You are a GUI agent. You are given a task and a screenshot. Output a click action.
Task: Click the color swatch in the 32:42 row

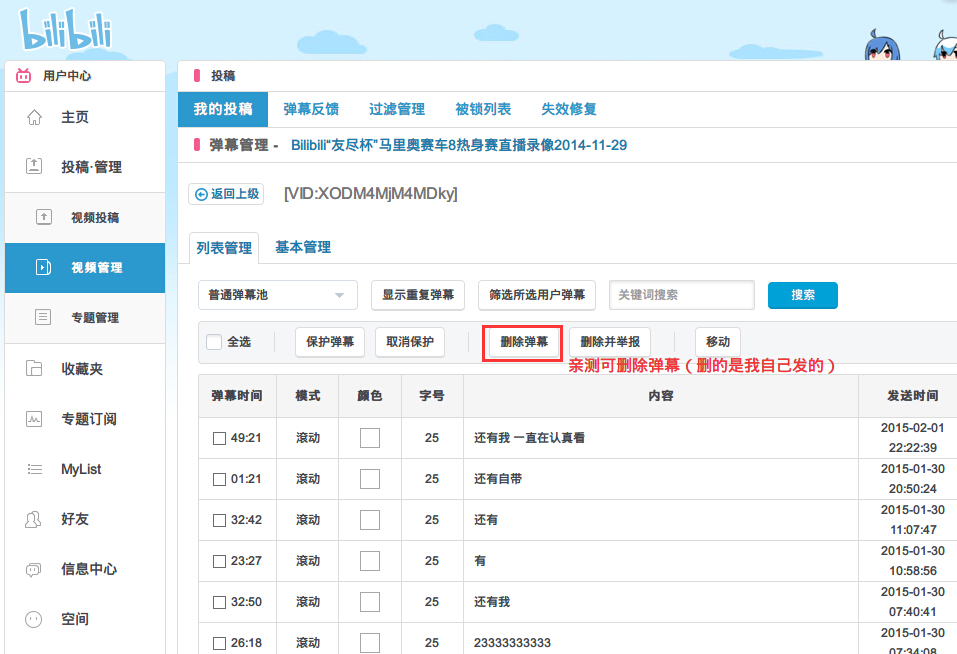click(x=370, y=520)
